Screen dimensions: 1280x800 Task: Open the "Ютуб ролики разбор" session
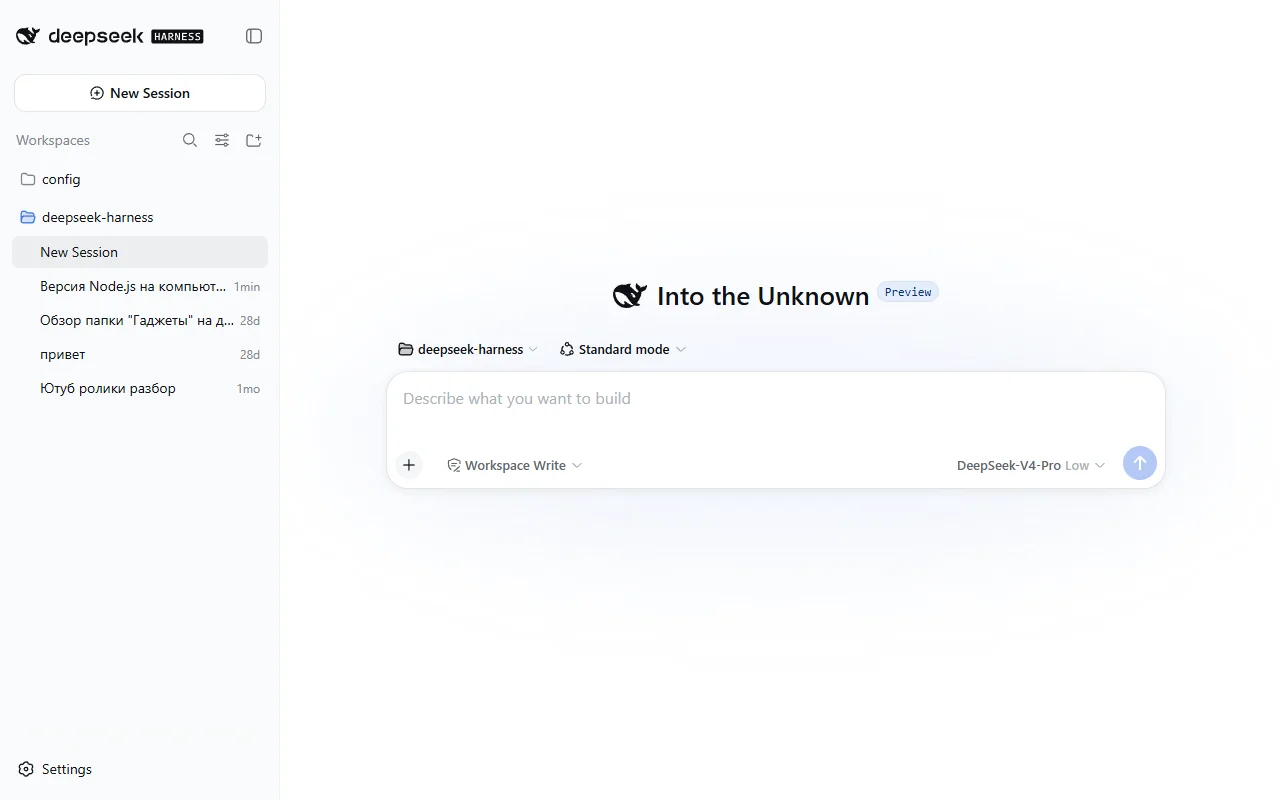(x=140, y=388)
